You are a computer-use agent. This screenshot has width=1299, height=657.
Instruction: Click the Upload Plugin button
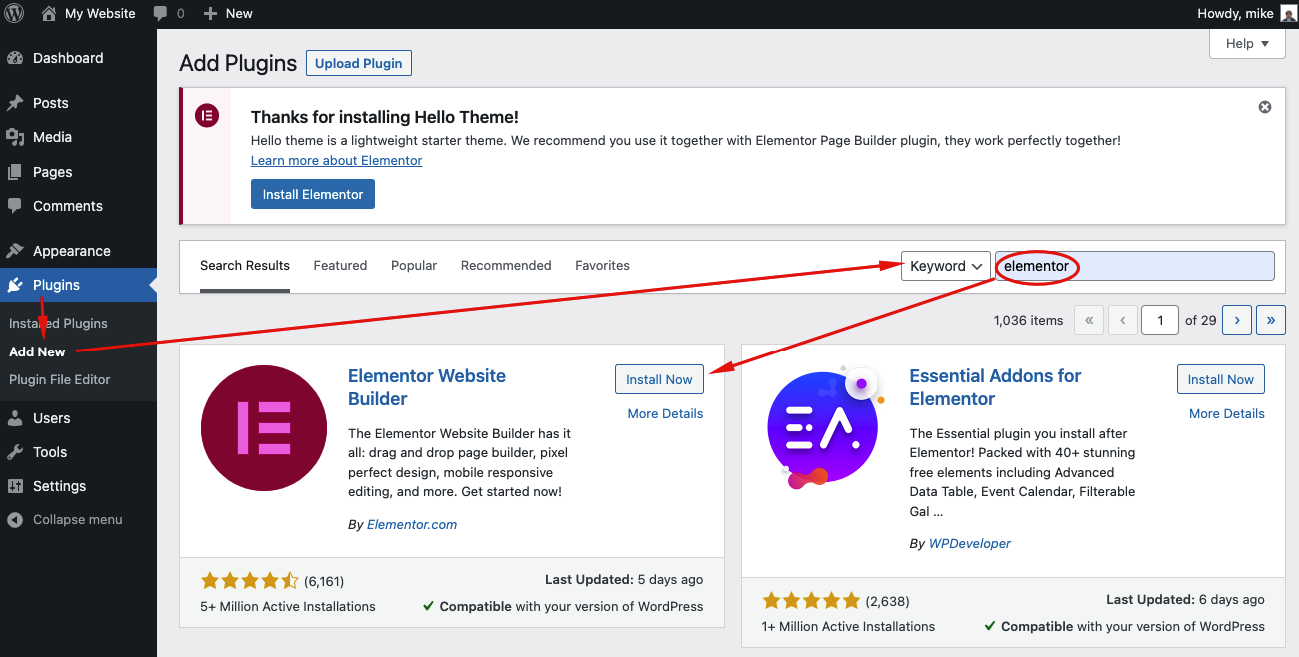point(359,63)
